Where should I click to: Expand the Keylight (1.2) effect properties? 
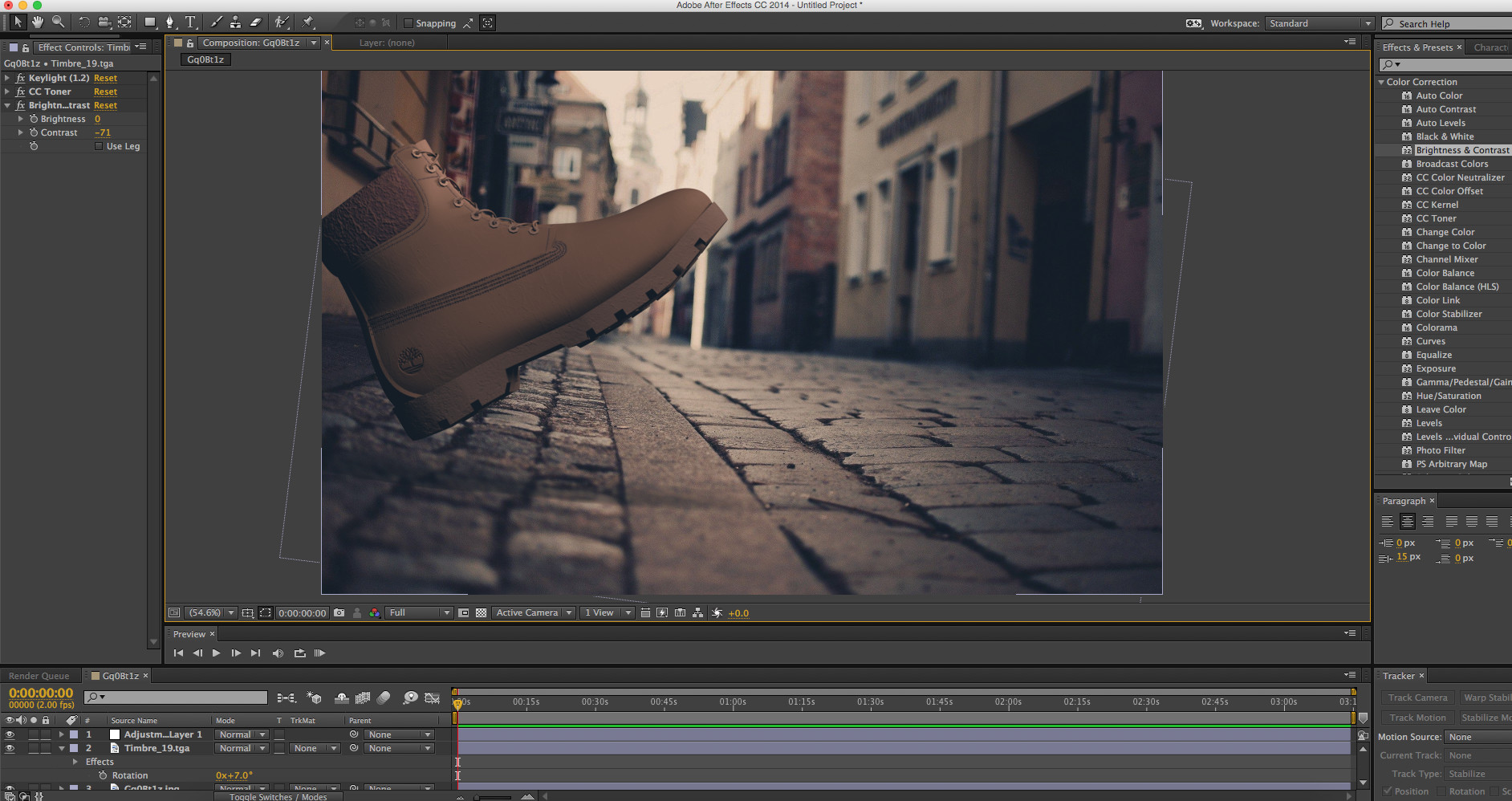(x=7, y=79)
